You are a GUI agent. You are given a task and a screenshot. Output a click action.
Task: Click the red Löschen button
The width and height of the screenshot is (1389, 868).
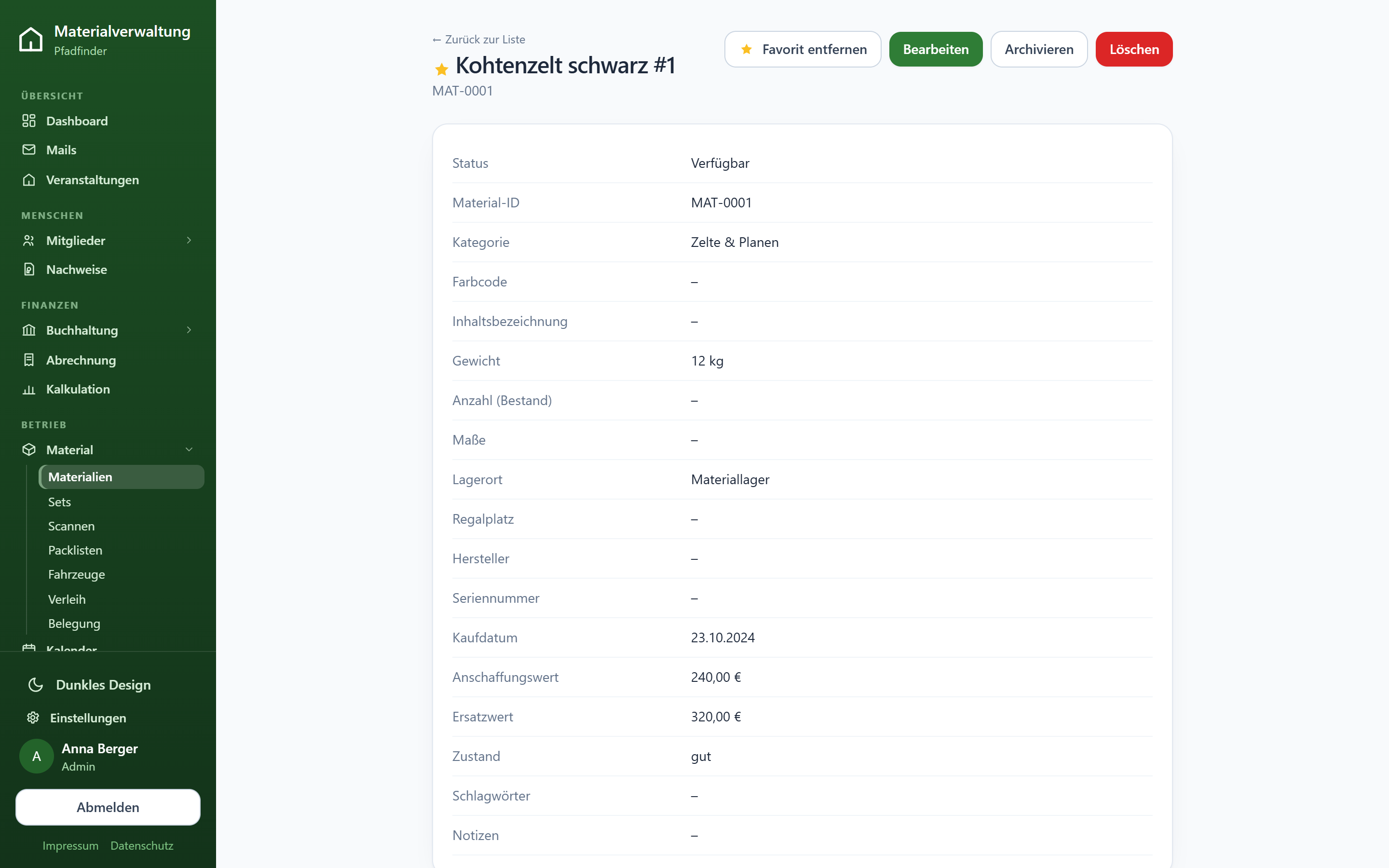[x=1133, y=49]
